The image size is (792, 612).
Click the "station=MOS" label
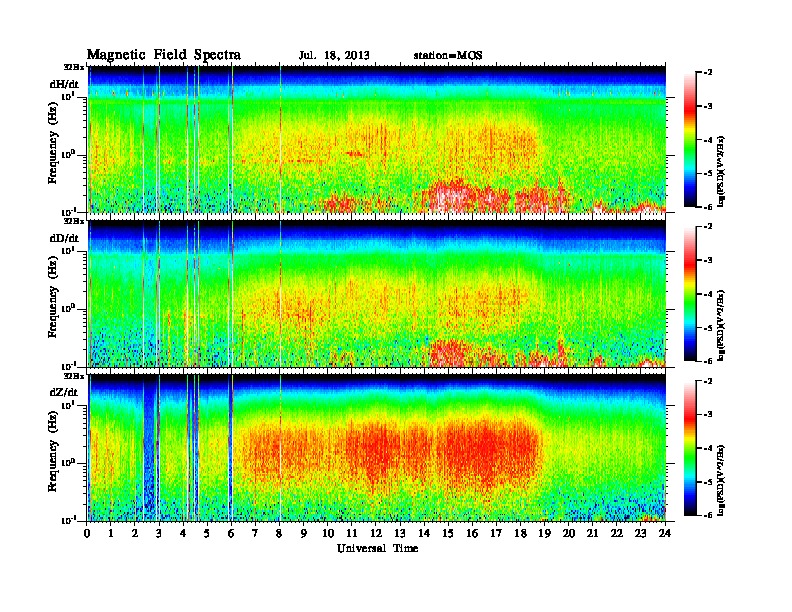click(x=448, y=55)
